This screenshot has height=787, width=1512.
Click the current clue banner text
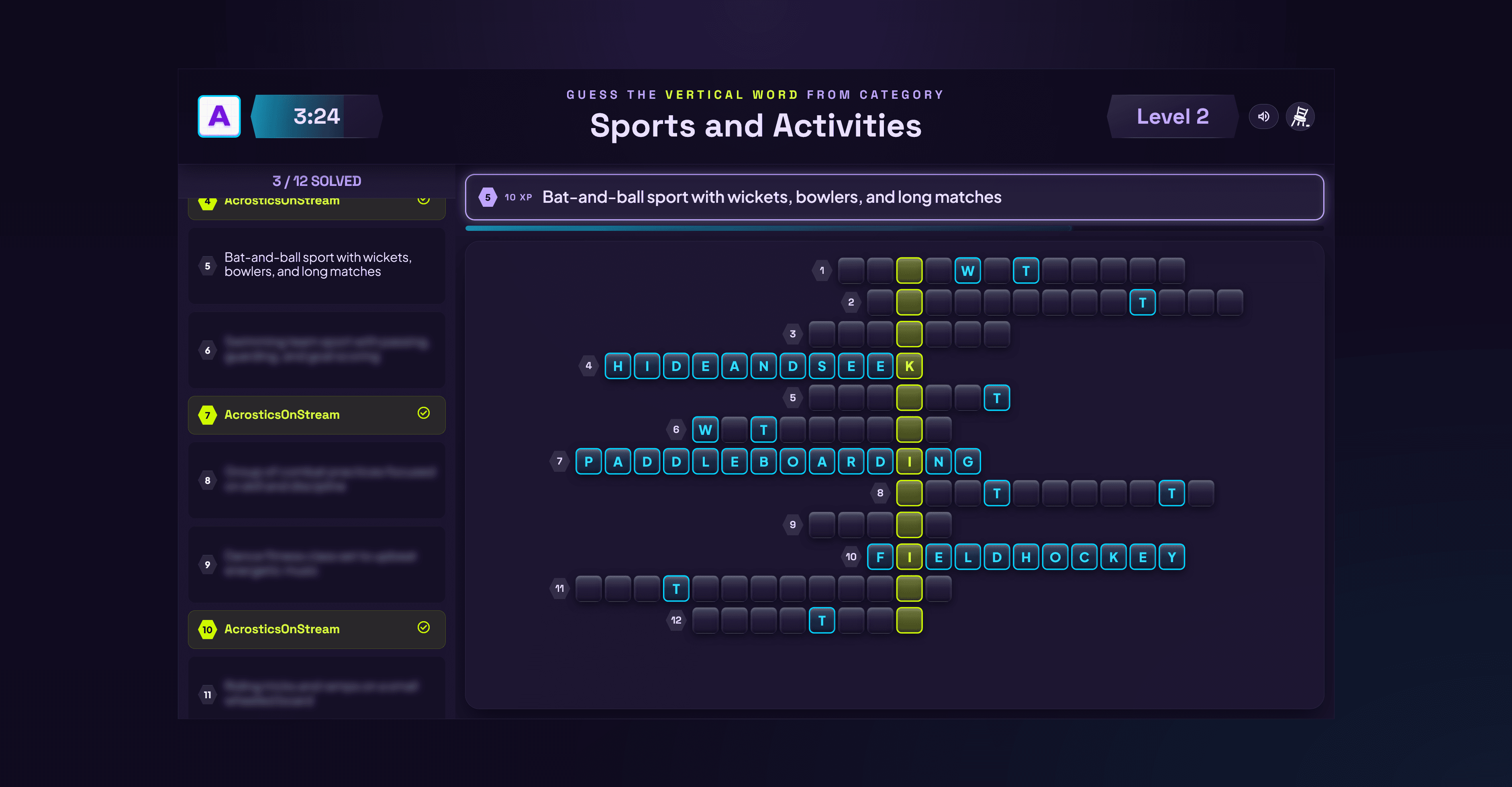771,197
